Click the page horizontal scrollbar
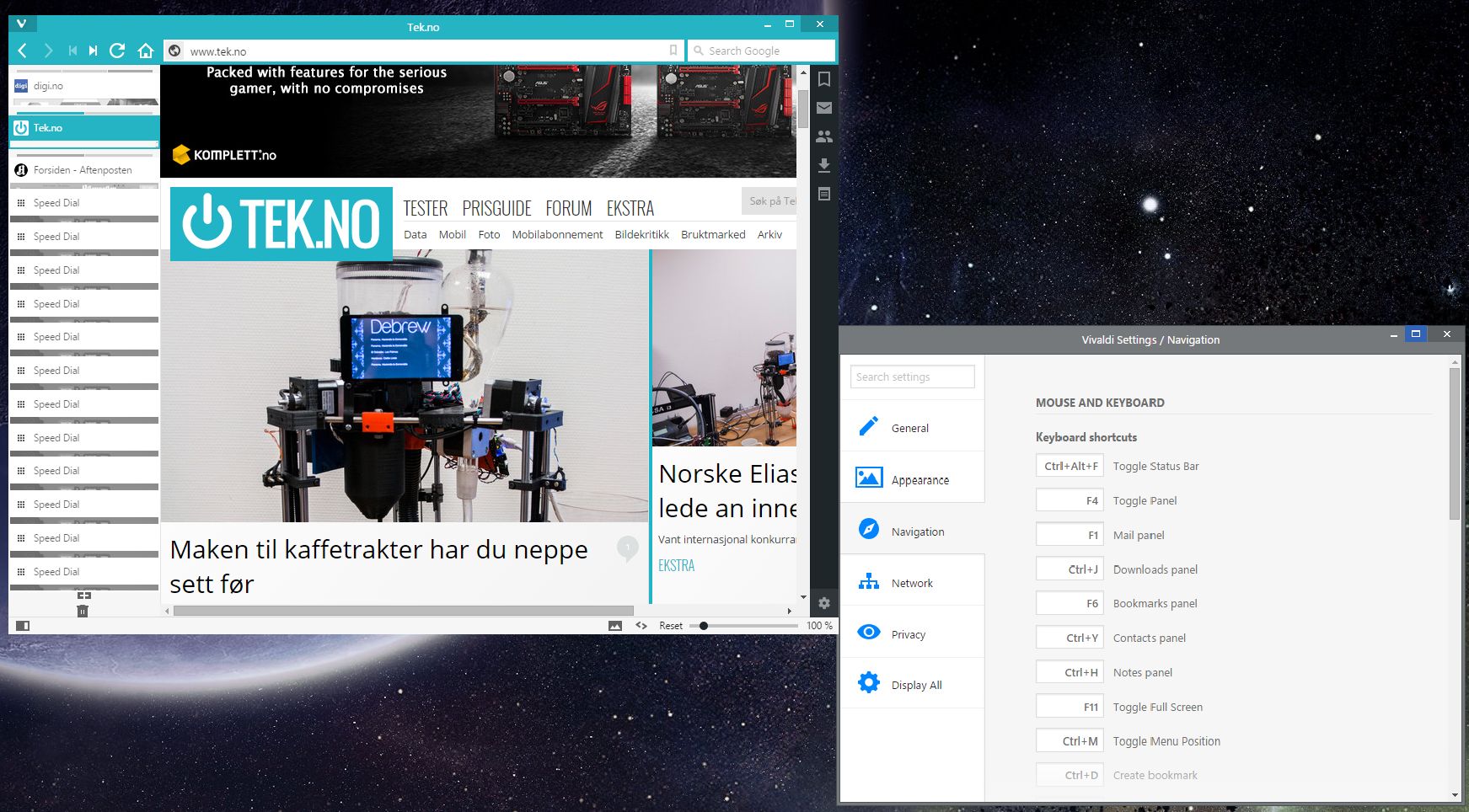1469x812 pixels. (403, 611)
